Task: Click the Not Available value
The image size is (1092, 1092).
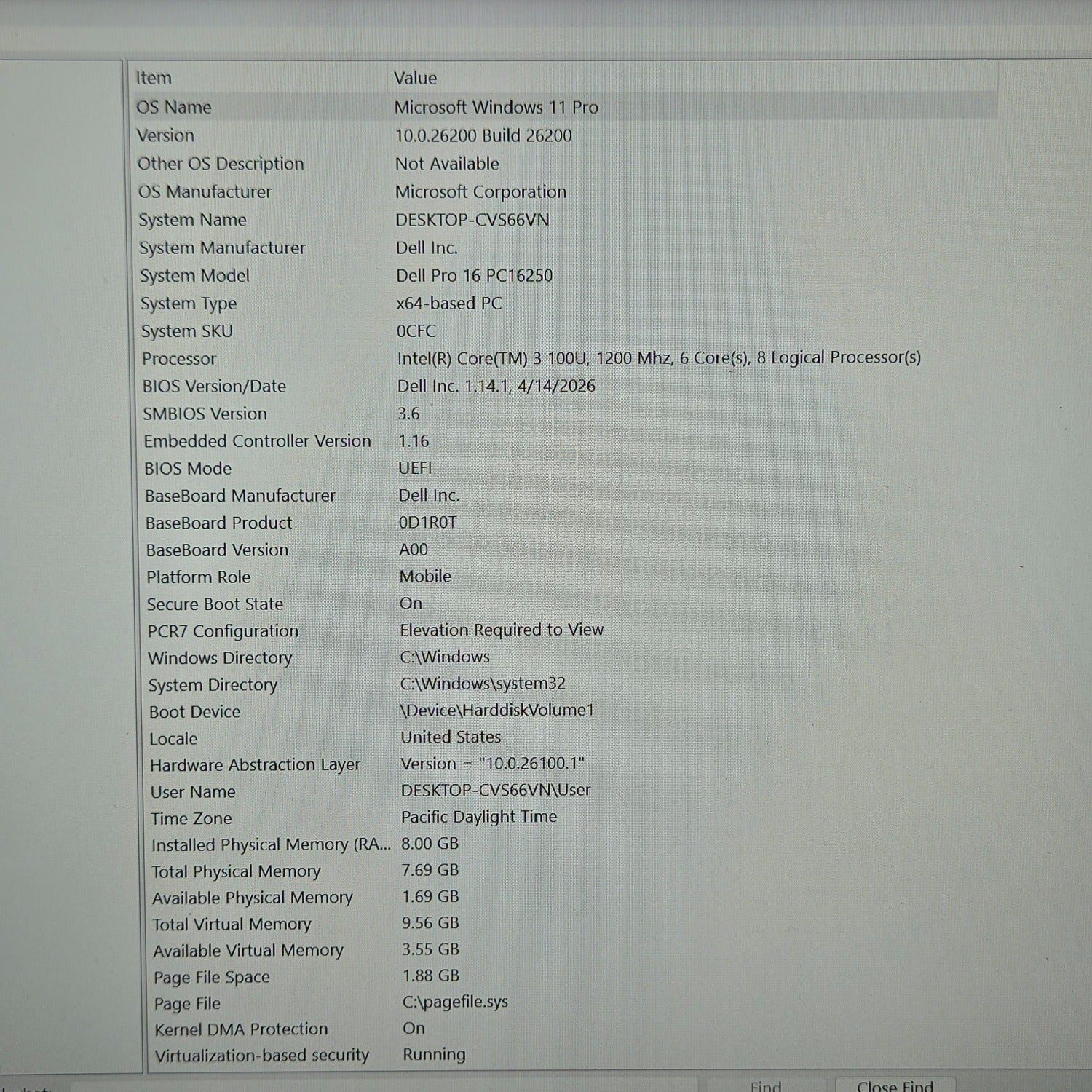Action: pyautogui.click(x=447, y=164)
